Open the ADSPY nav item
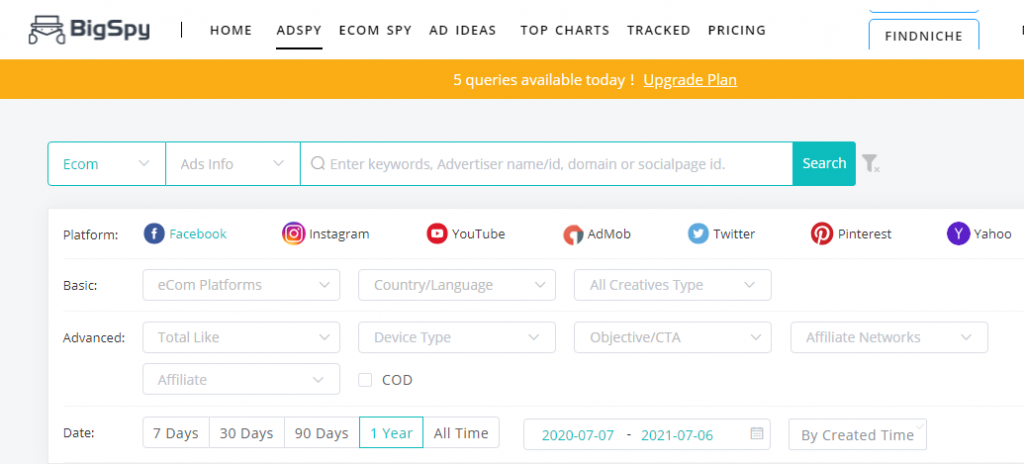The image size is (1024, 464). tap(299, 30)
